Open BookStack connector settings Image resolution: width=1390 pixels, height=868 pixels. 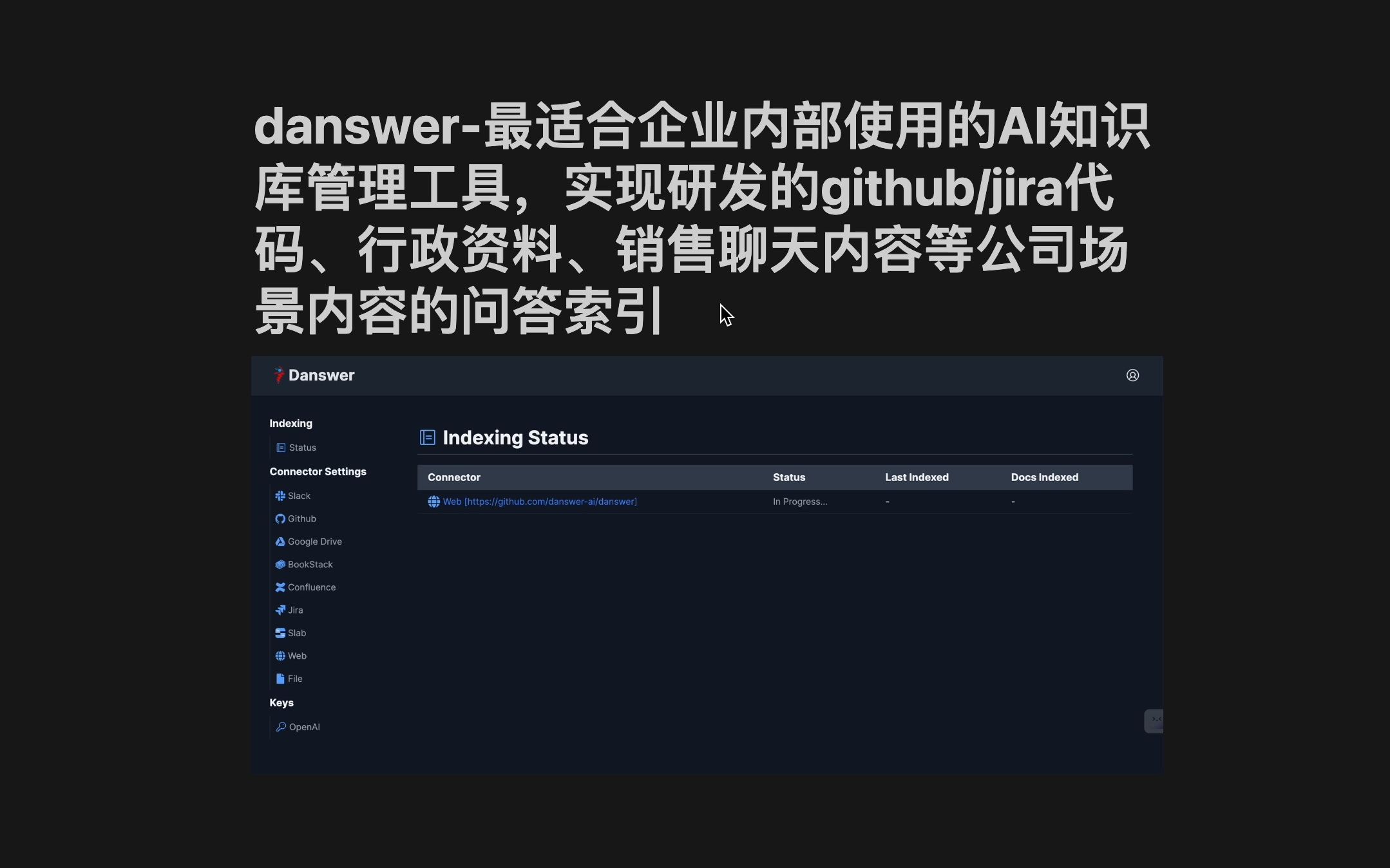[x=310, y=564]
